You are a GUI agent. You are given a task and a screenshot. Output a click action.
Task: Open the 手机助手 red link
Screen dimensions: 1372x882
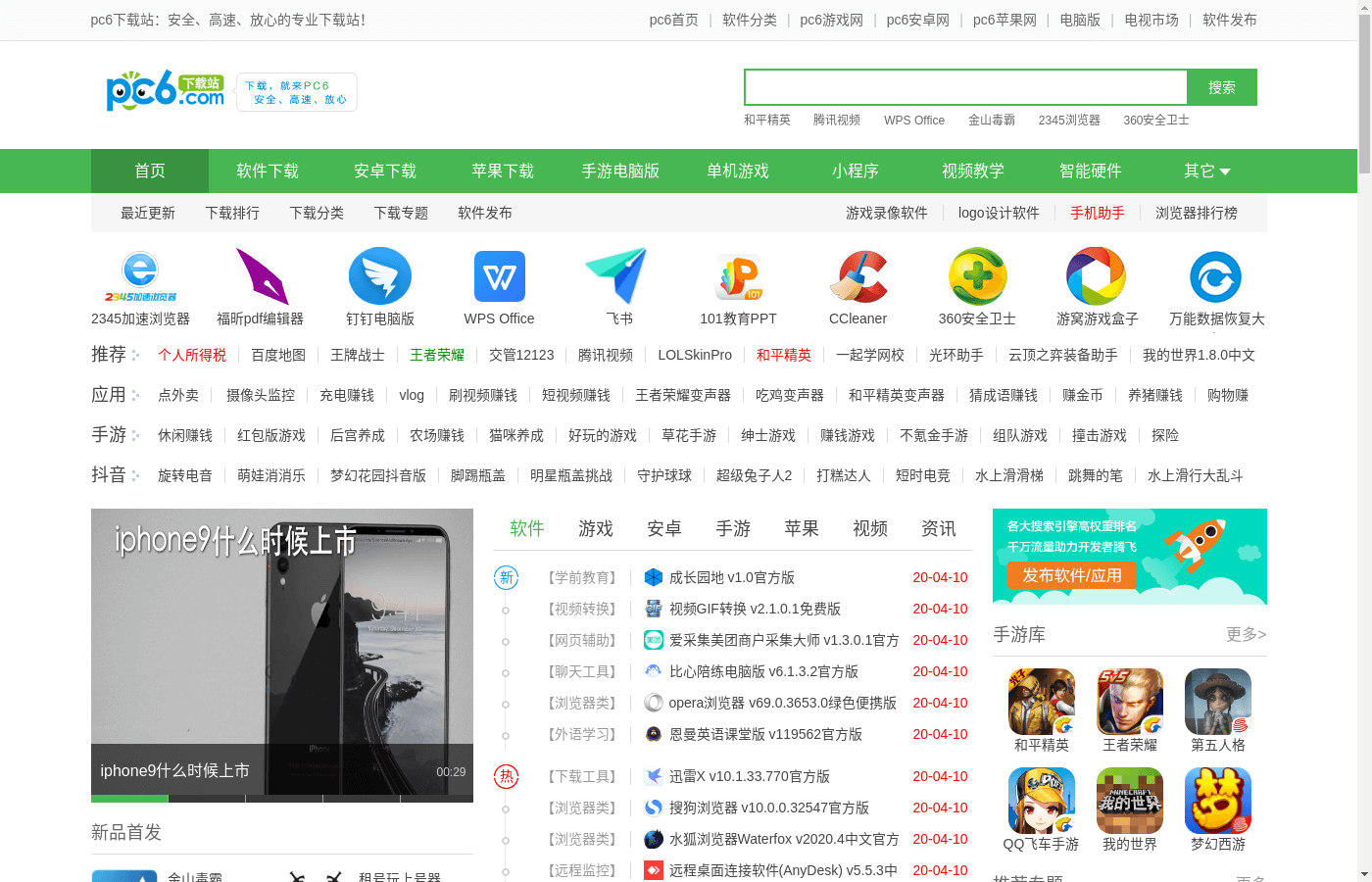[x=1098, y=213]
